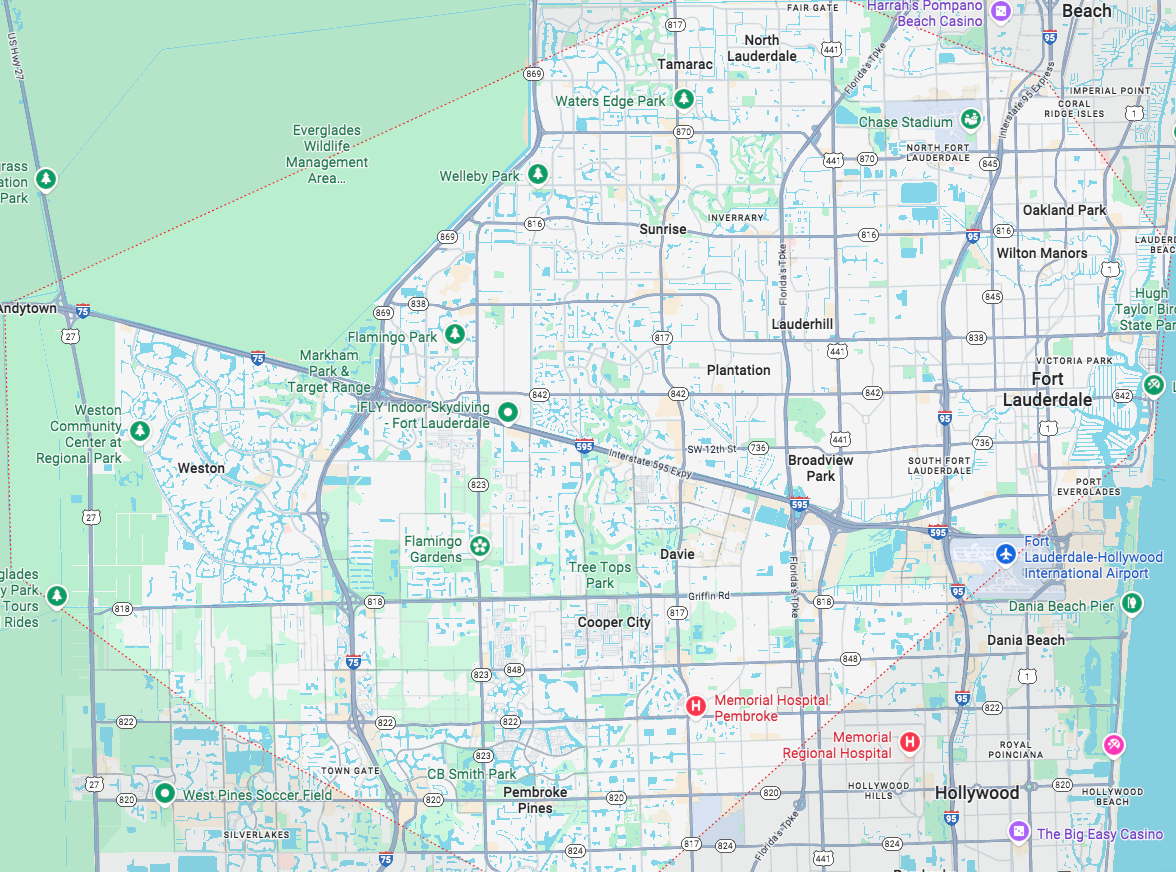Click the Inverrary neighborhood label

tap(736, 217)
